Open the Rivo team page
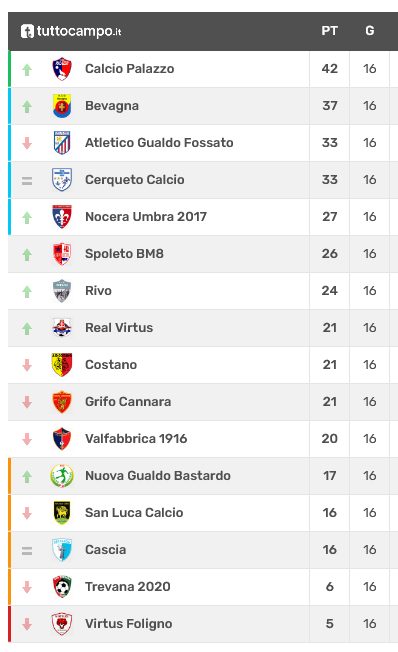Image resolution: width=398 pixels, height=652 pixels. (x=98, y=291)
